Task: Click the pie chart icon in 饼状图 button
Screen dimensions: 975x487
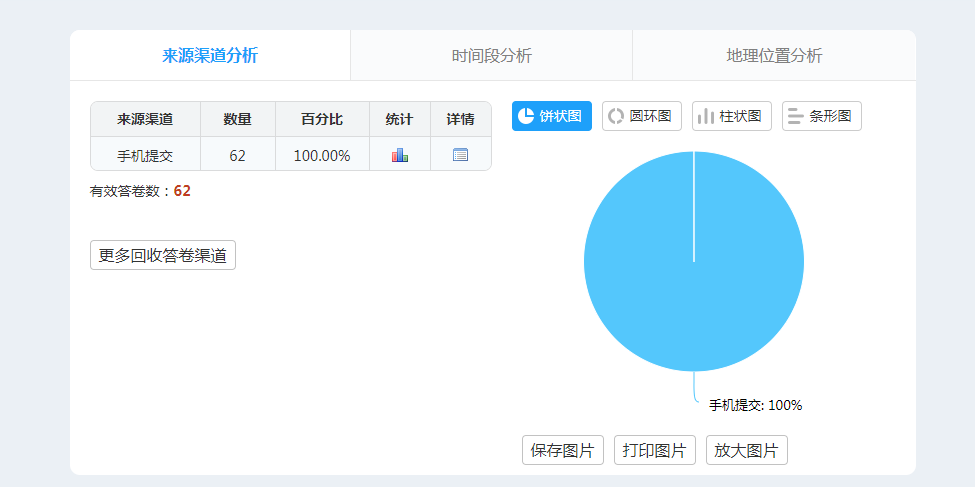Action: point(526,116)
